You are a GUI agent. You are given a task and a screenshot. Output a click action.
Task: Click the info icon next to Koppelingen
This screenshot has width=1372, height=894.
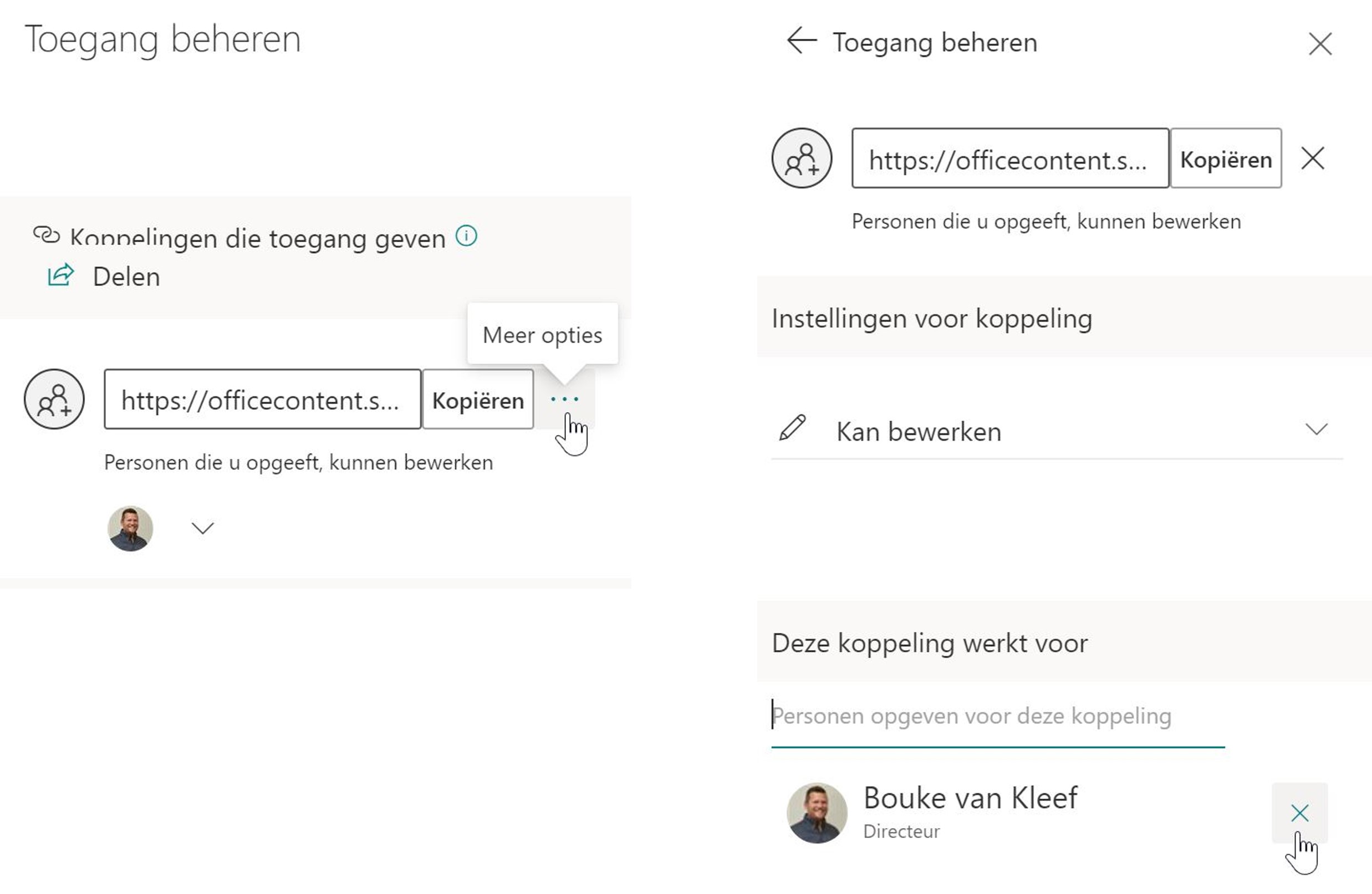[466, 236]
